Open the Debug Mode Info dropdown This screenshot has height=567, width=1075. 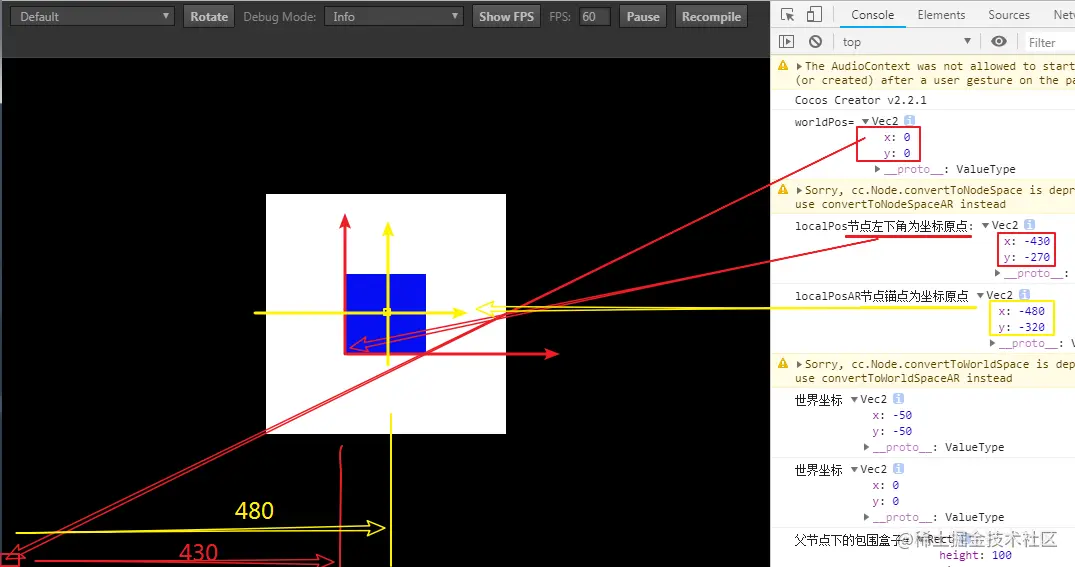pos(394,16)
